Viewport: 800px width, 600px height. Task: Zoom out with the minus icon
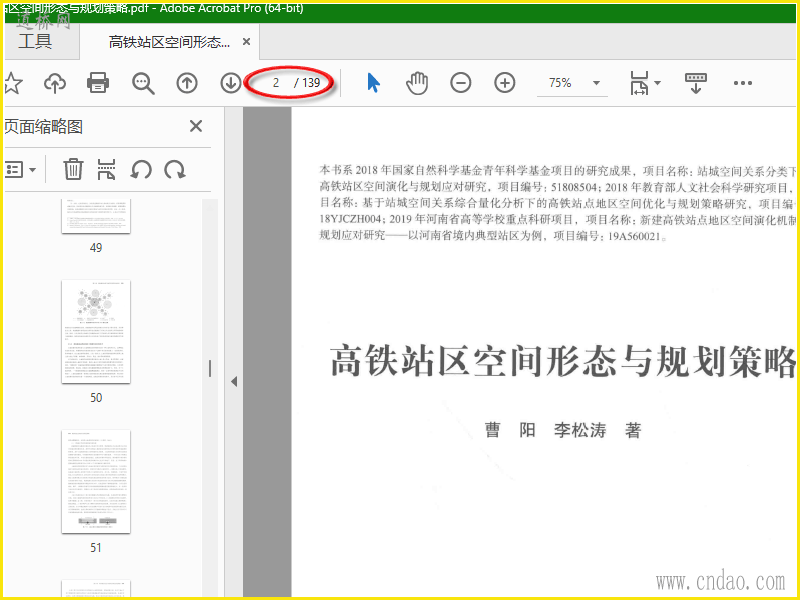pyautogui.click(x=461, y=83)
